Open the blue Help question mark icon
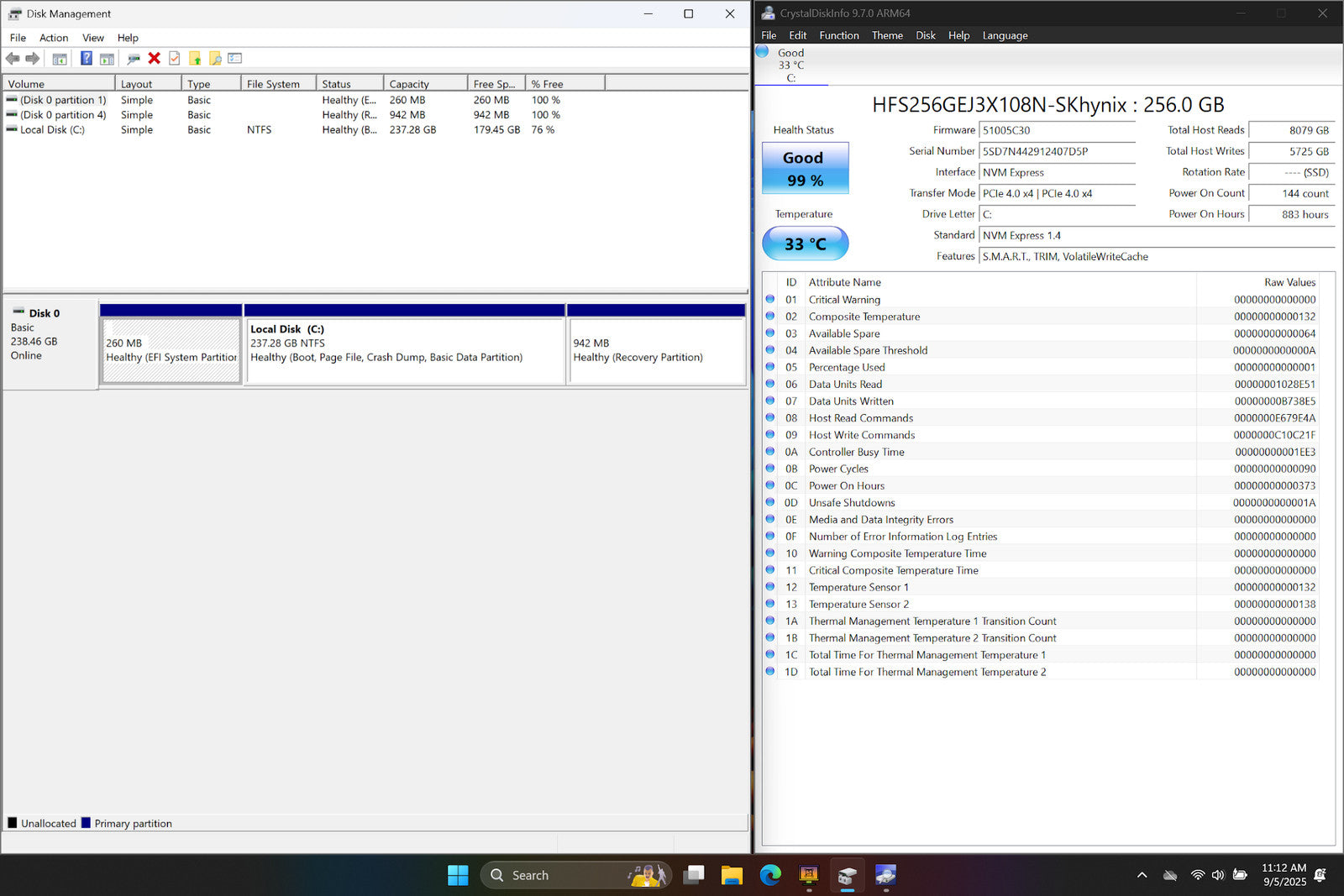The image size is (1344, 896). tap(87, 59)
